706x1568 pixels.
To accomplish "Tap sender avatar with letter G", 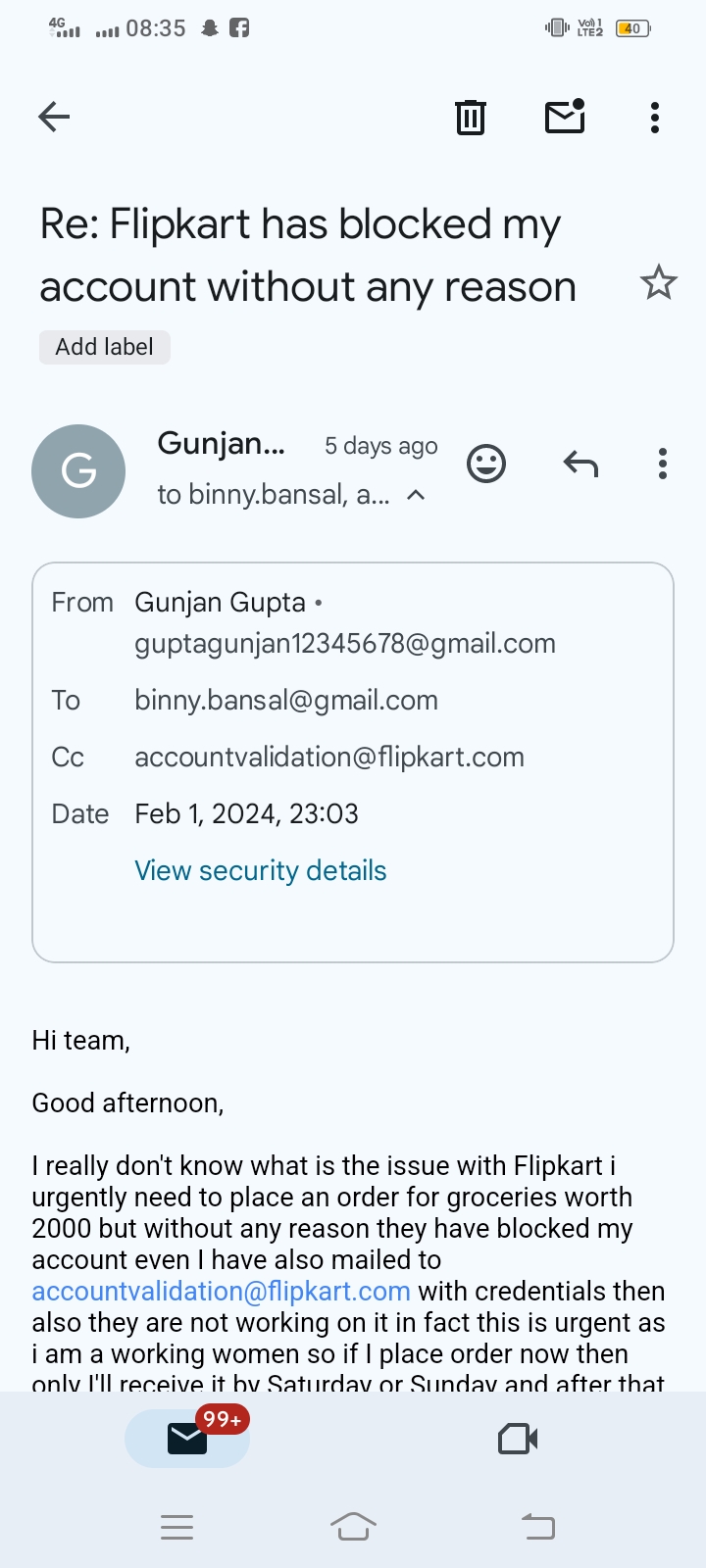I will click(x=78, y=471).
